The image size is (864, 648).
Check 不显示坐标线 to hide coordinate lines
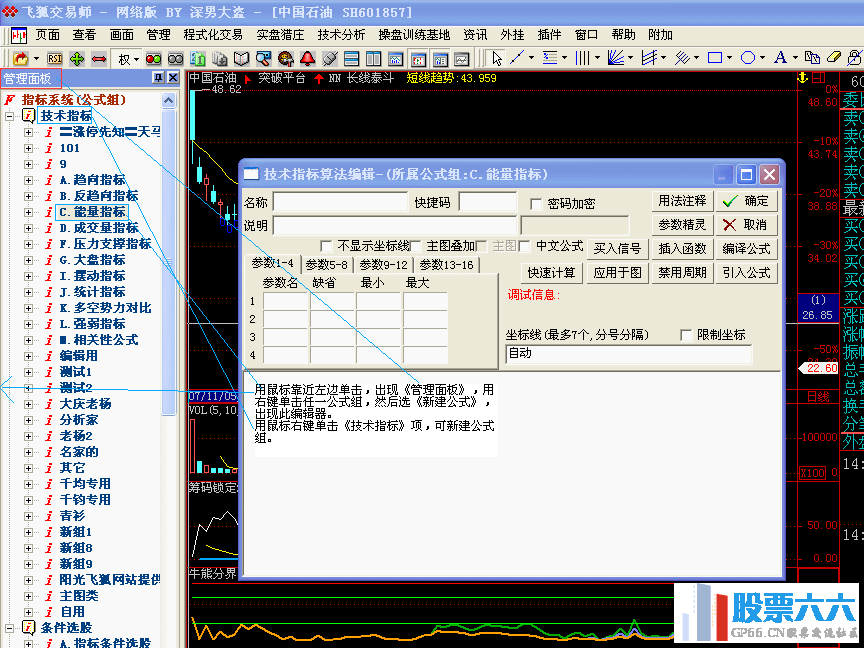tap(323, 244)
